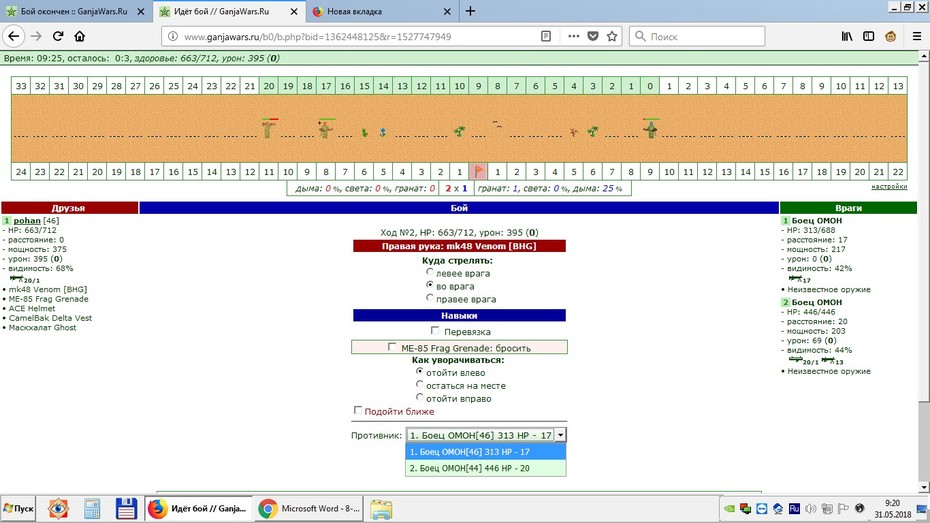Select 'во врага' shooting option
930x523 pixels.
click(x=430, y=285)
